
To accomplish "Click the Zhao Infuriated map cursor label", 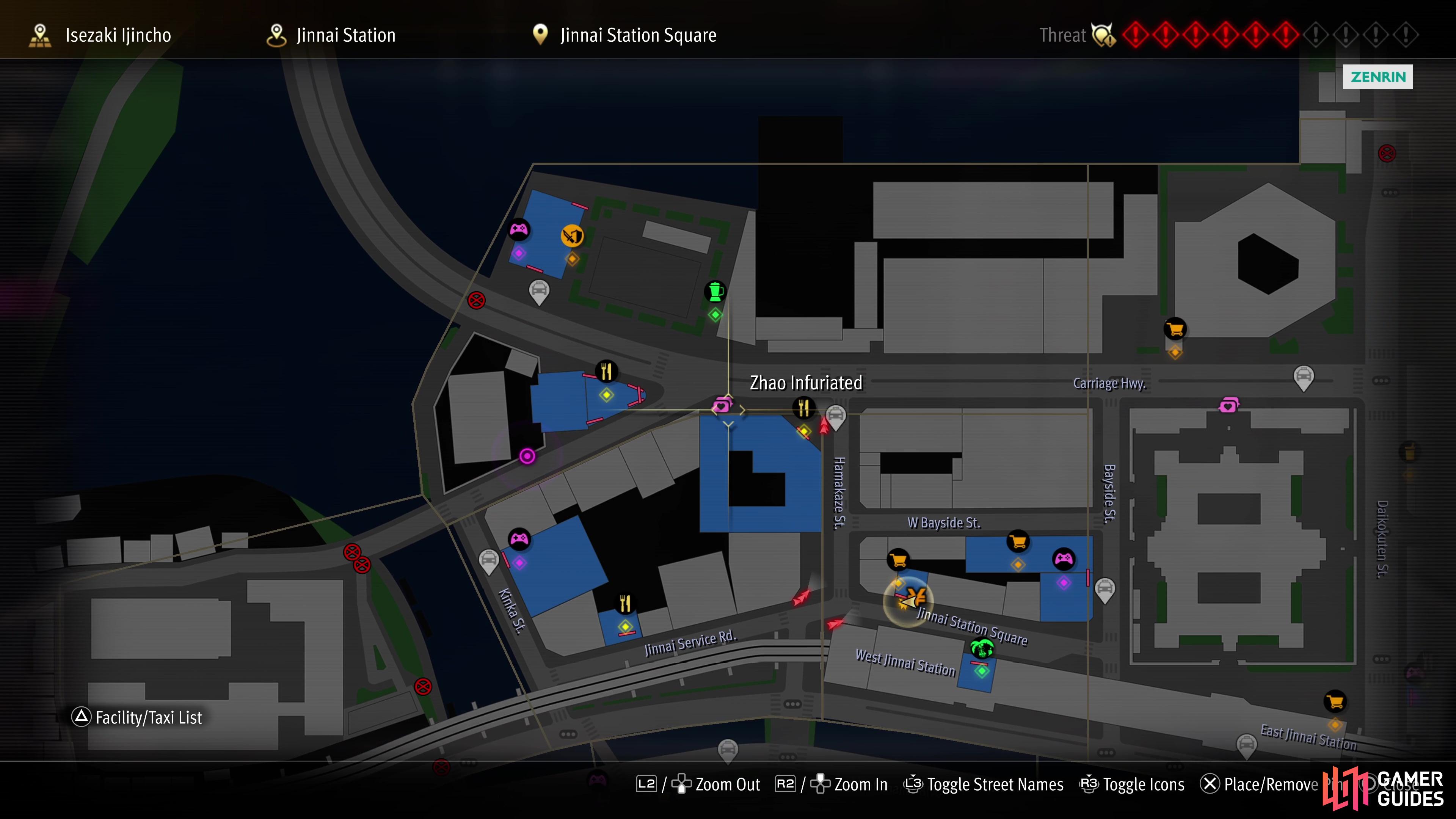I will pos(806,383).
